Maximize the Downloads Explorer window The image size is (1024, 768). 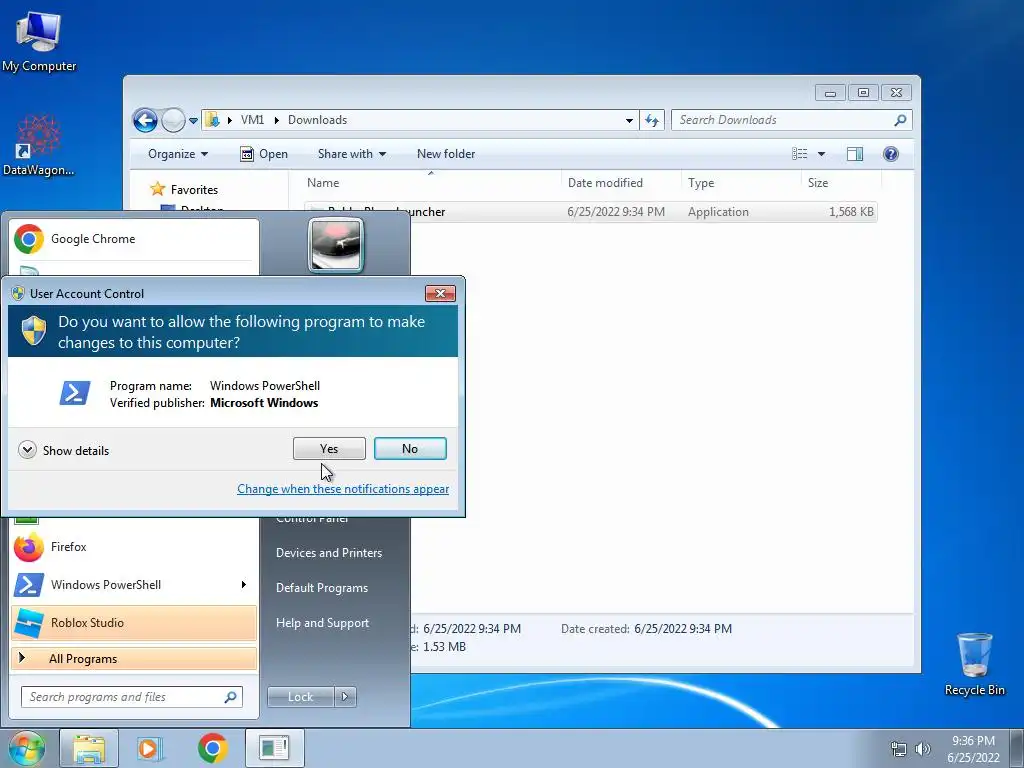(863, 93)
